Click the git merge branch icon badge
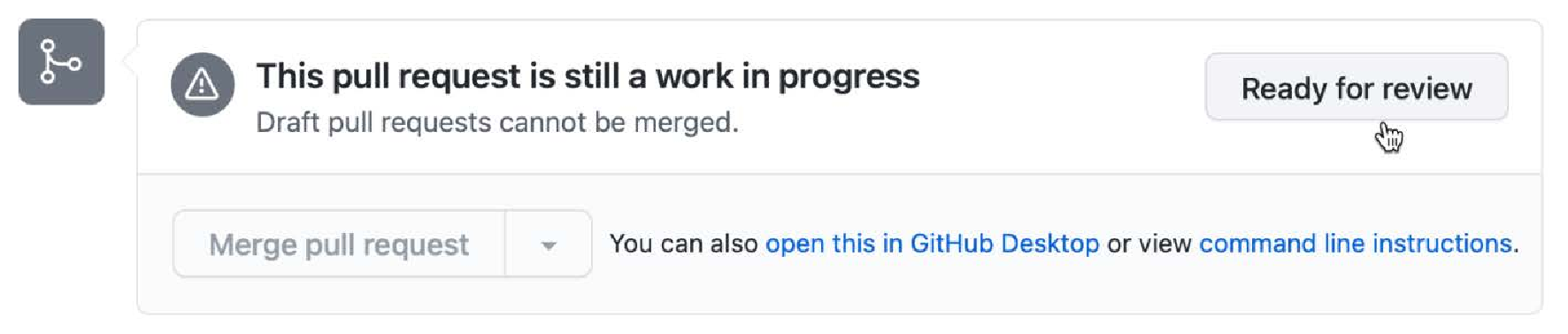This screenshot has height=334, width=1568. tap(61, 62)
